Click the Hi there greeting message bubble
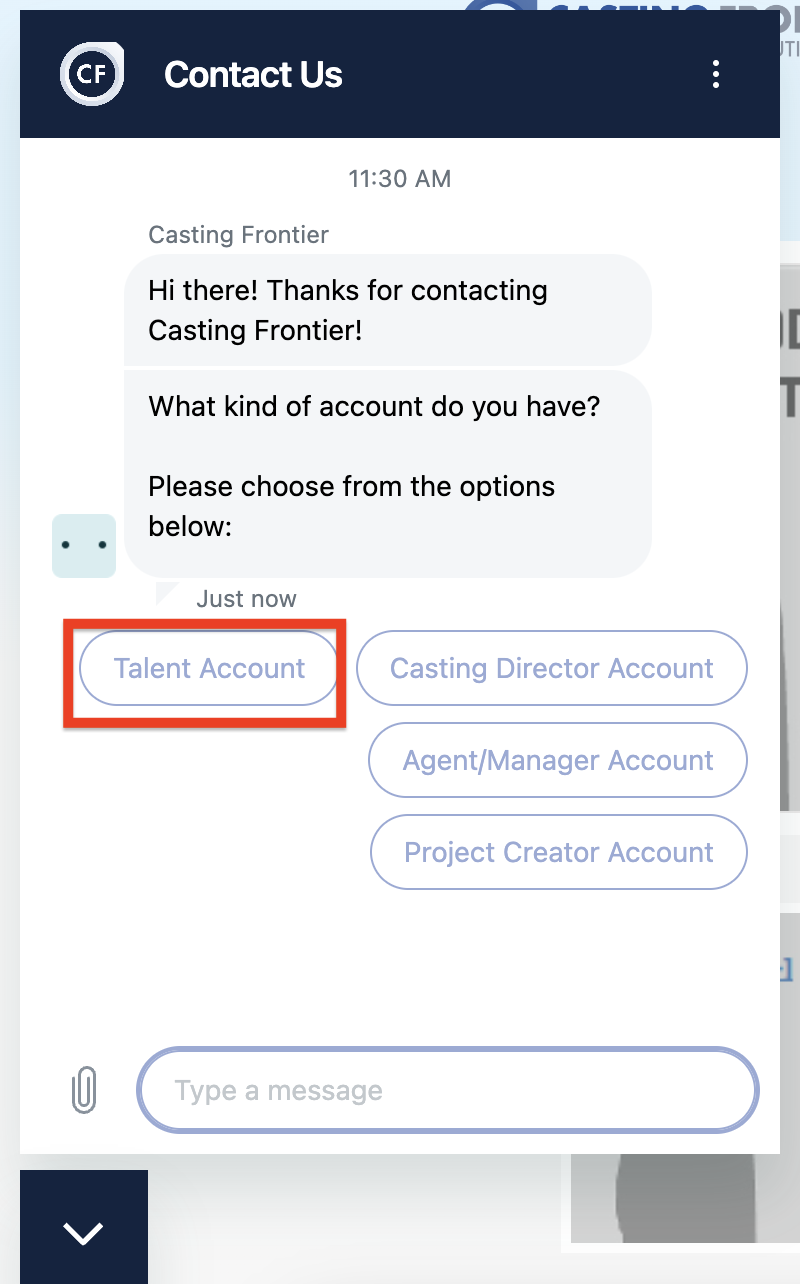The width and height of the screenshot is (800, 1284). pyautogui.click(x=388, y=310)
